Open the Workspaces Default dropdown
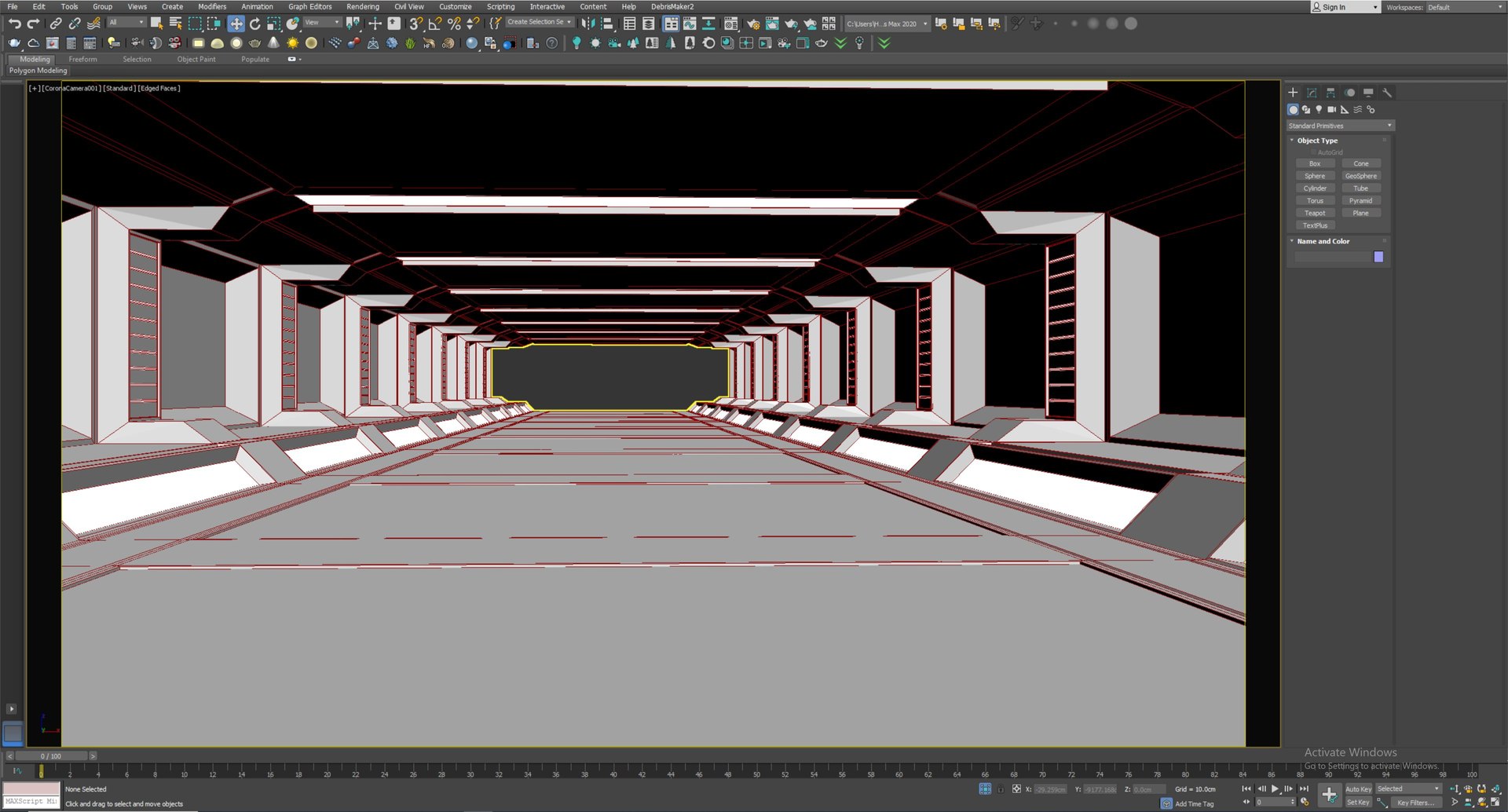This screenshot has height=812, width=1508. [1465, 7]
